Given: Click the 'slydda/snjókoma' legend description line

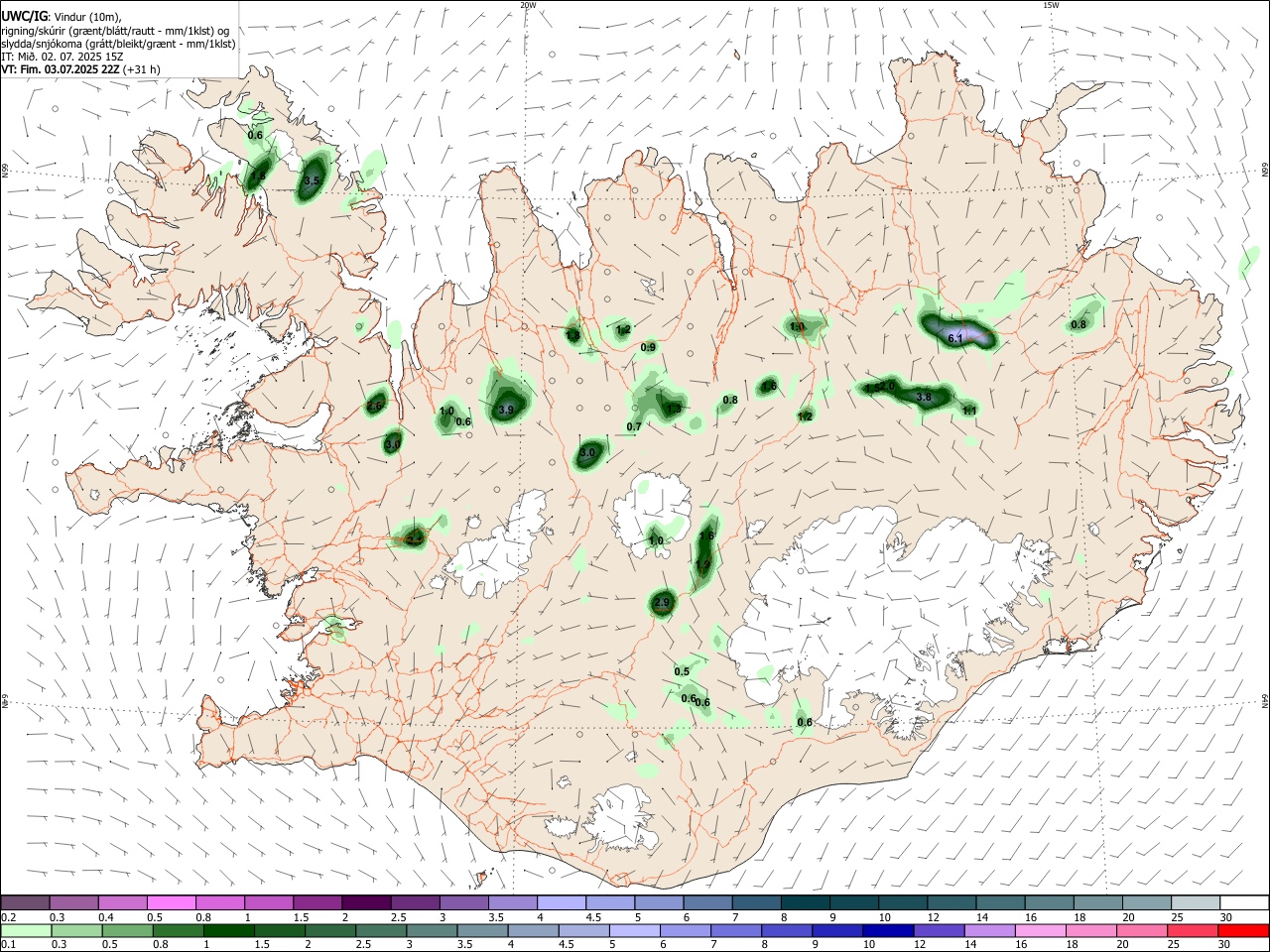Looking at the screenshot, I should pyautogui.click(x=118, y=44).
